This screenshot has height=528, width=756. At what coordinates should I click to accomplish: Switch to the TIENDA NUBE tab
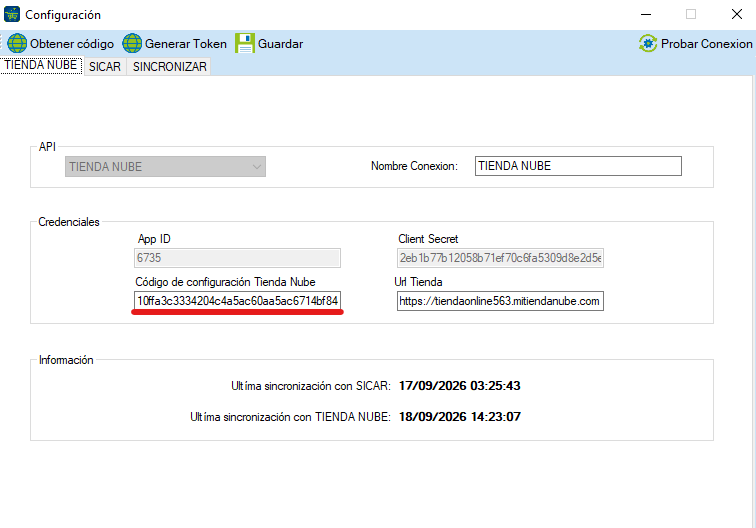click(41, 65)
